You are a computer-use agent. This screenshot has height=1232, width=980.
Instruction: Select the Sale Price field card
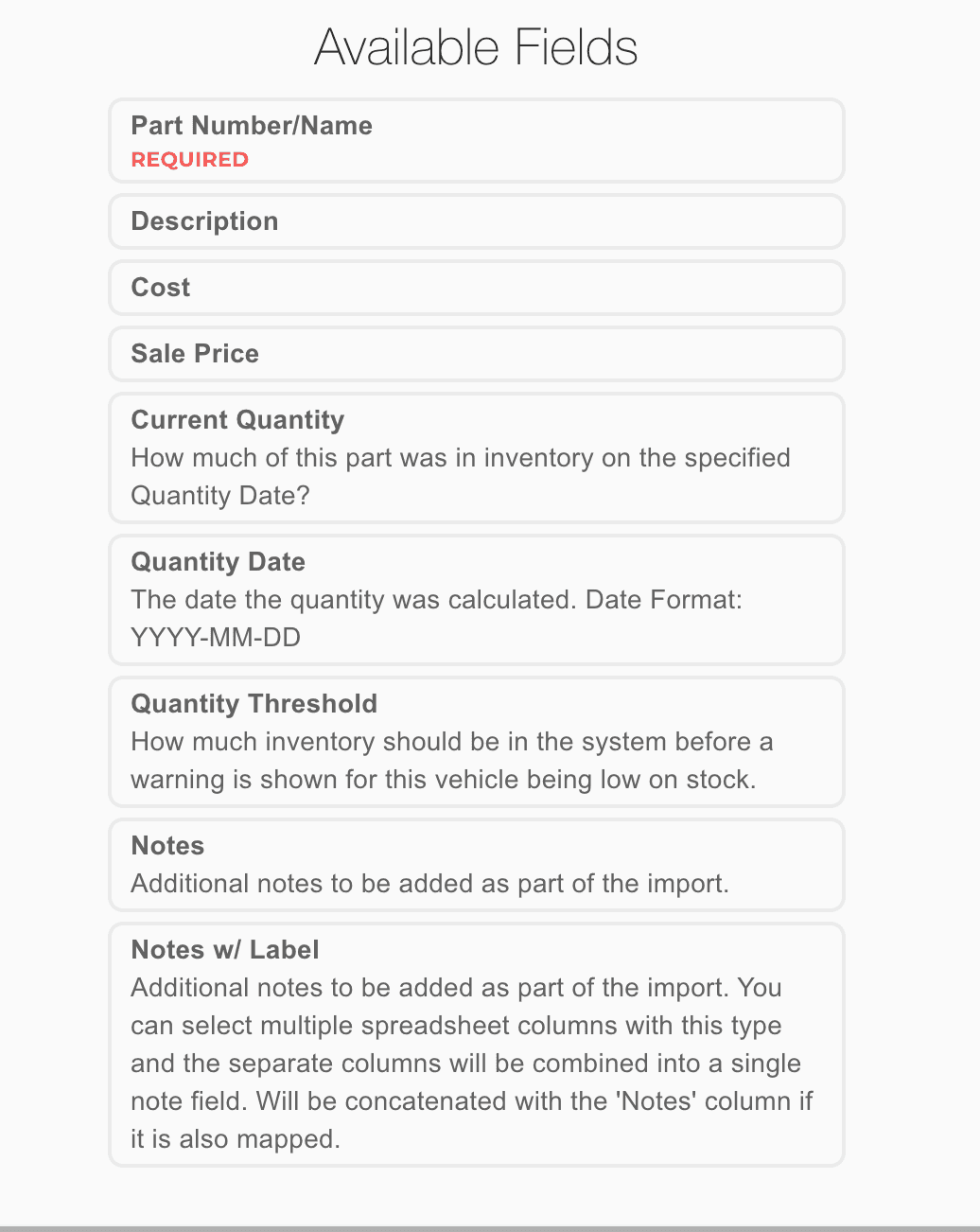click(476, 354)
